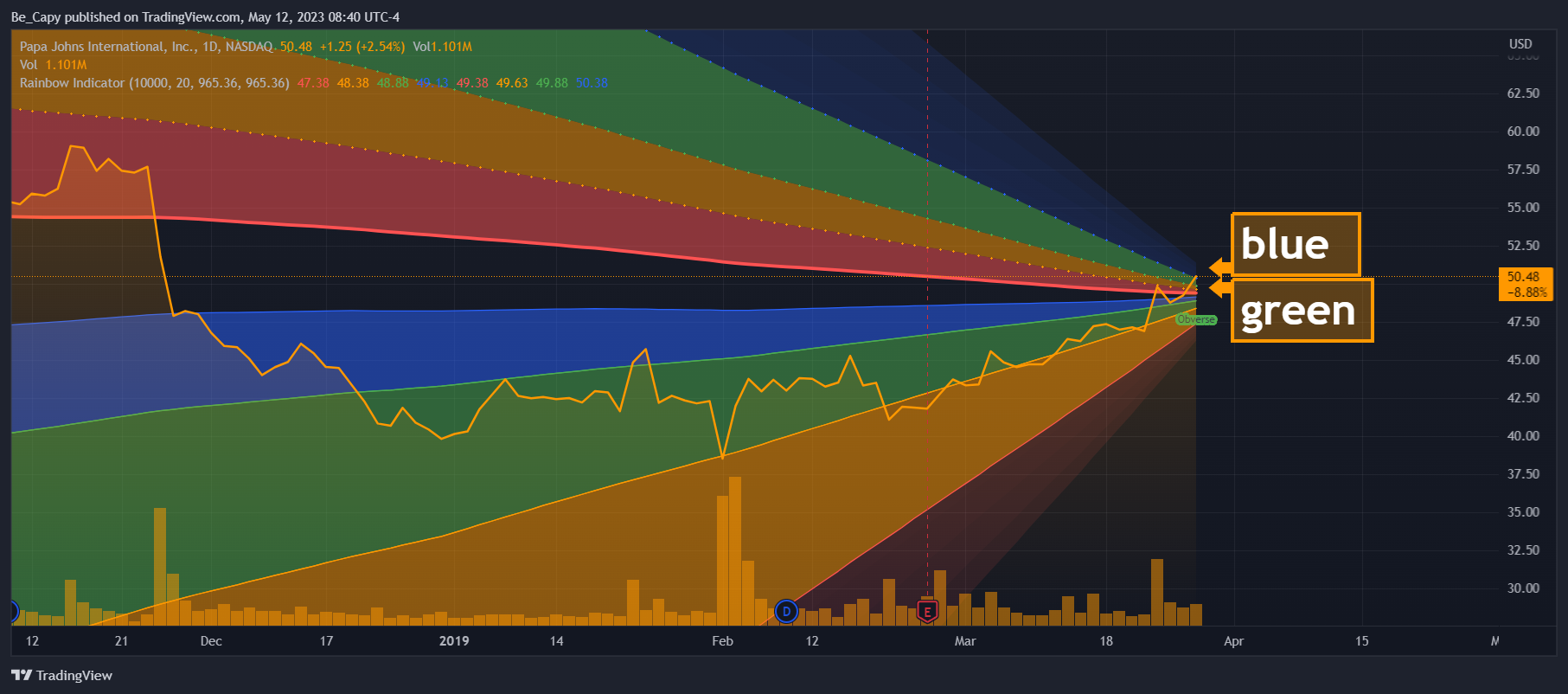The height and width of the screenshot is (694, 1568).
Task: Click the 62.50 price axis label
Action: coord(1523,93)
